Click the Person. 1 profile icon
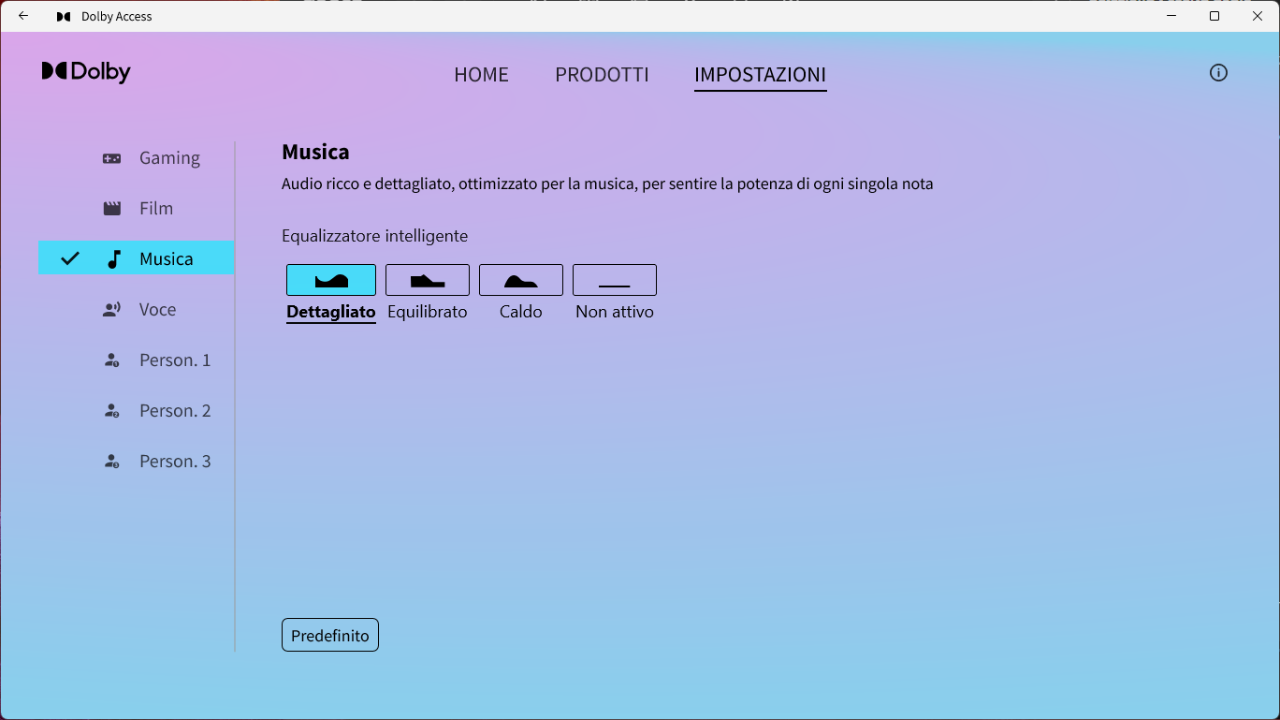This screenshot has width=1280, height=720. tap(112, 360)
